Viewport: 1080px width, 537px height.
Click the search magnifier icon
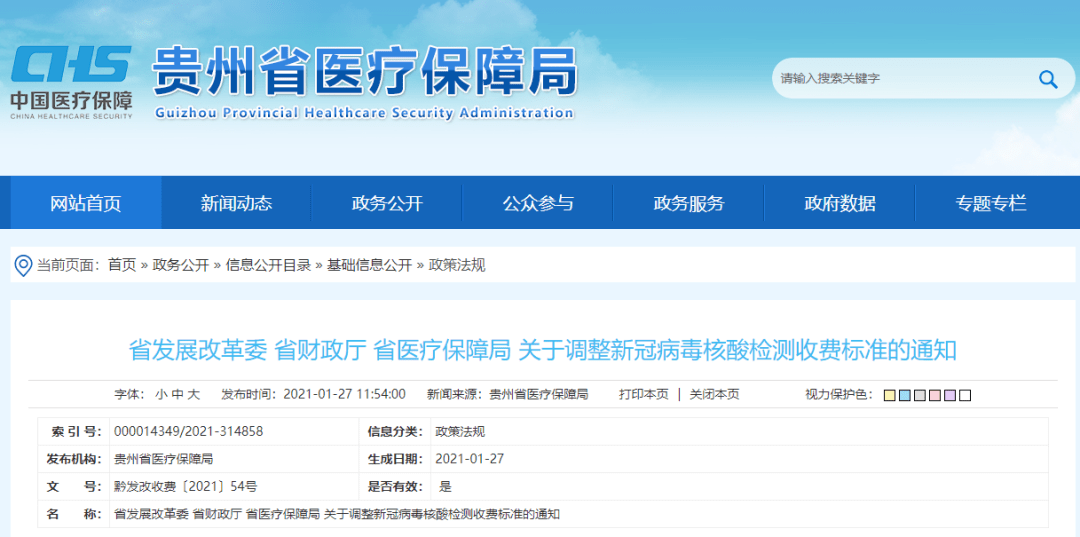(x=1048, y=79)
